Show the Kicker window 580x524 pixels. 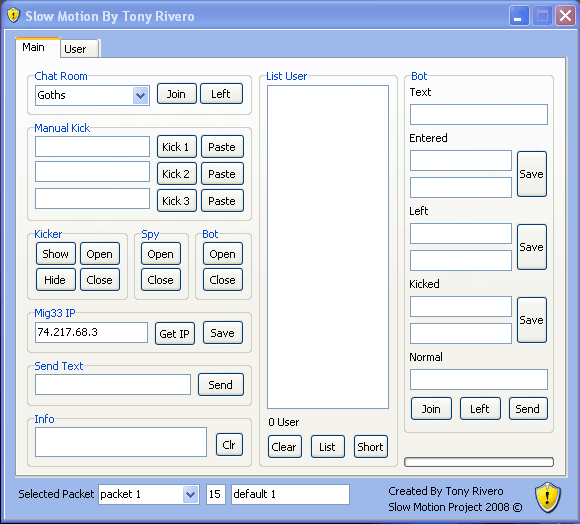[55, 254]
